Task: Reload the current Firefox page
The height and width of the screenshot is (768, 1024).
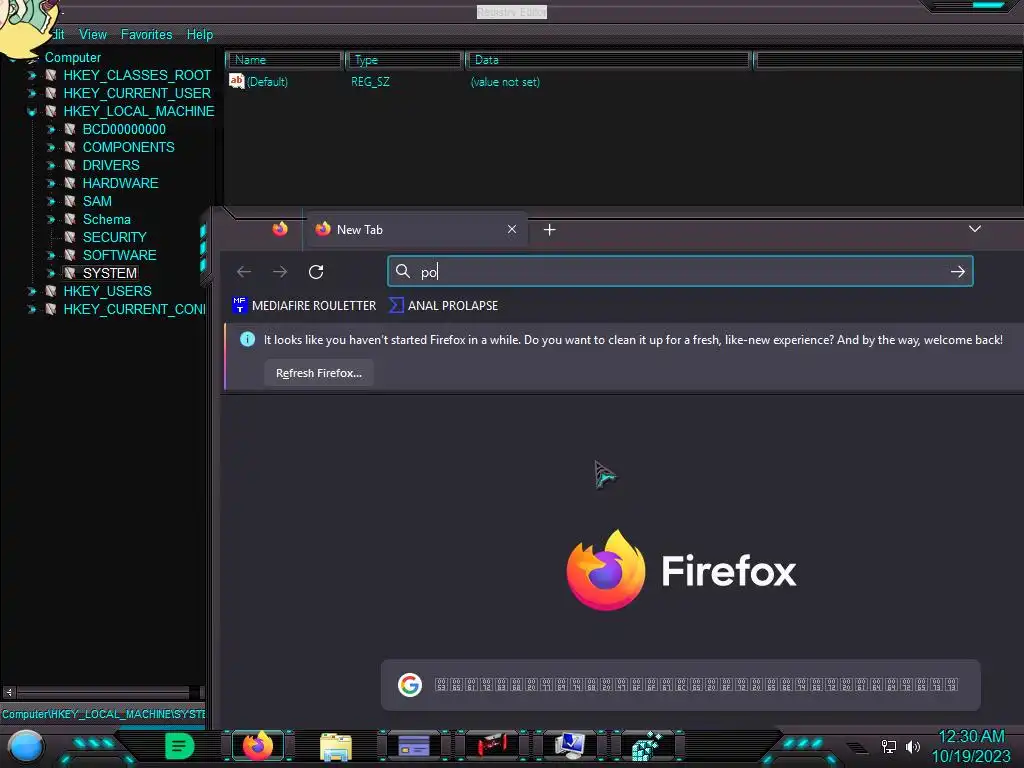Action: (x=316, y=272)
